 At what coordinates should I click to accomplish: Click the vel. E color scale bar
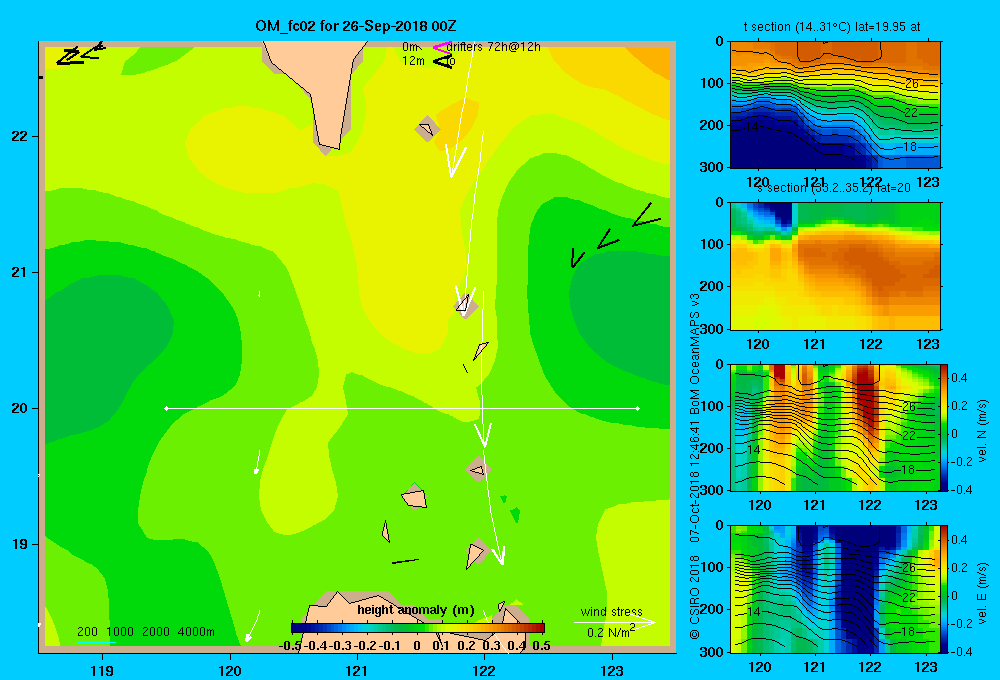pyautogui.click(x=944, y=589)
